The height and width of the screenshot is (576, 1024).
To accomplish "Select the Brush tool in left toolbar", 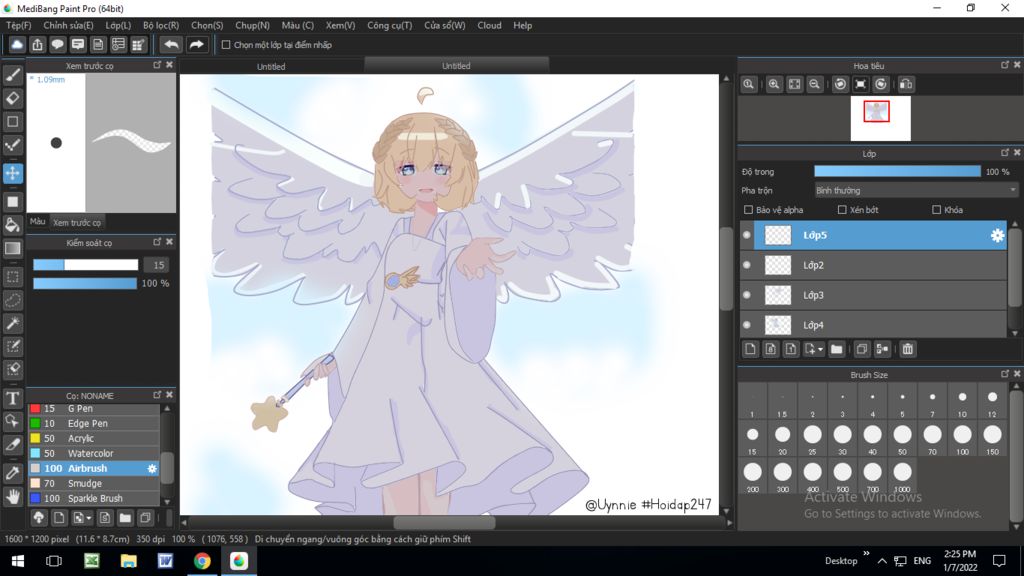I will tap(12, 75).
